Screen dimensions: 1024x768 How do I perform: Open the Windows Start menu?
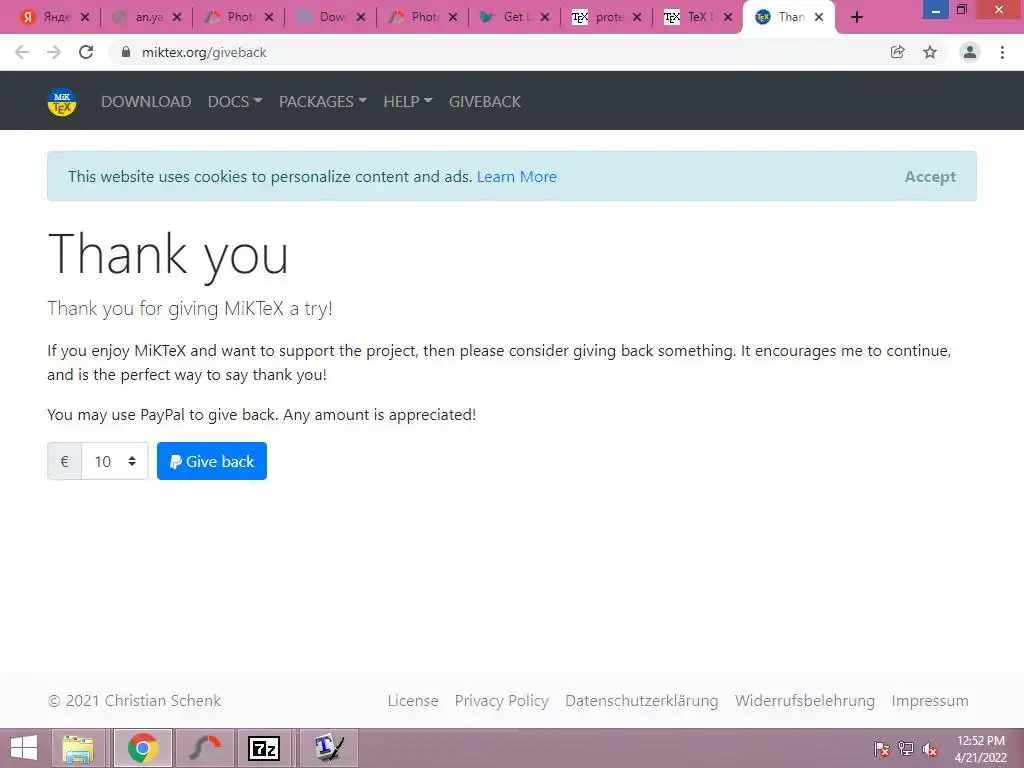[24, 748]
